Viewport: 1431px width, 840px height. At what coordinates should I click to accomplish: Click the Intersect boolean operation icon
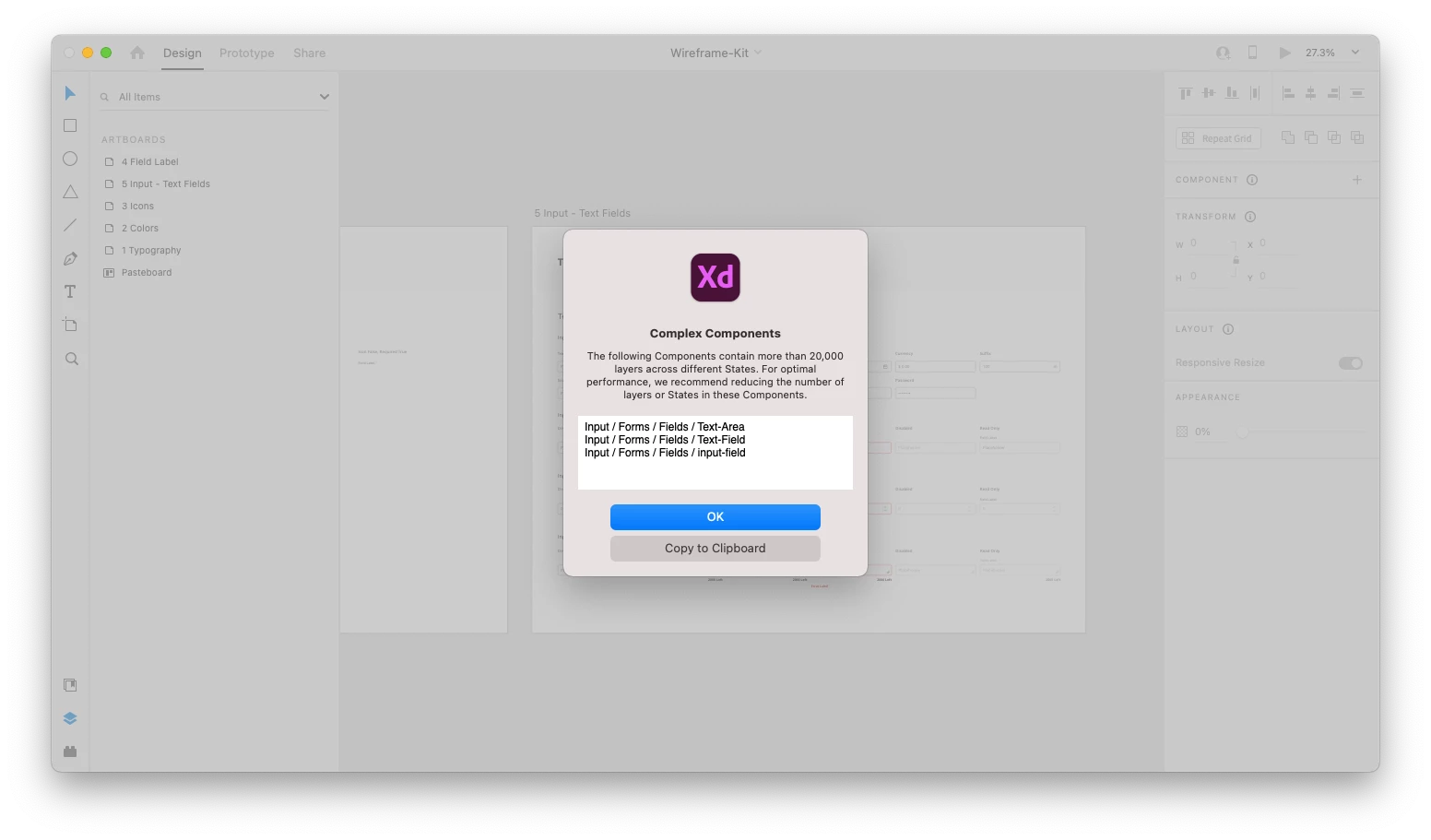[x=1334, y=137]
